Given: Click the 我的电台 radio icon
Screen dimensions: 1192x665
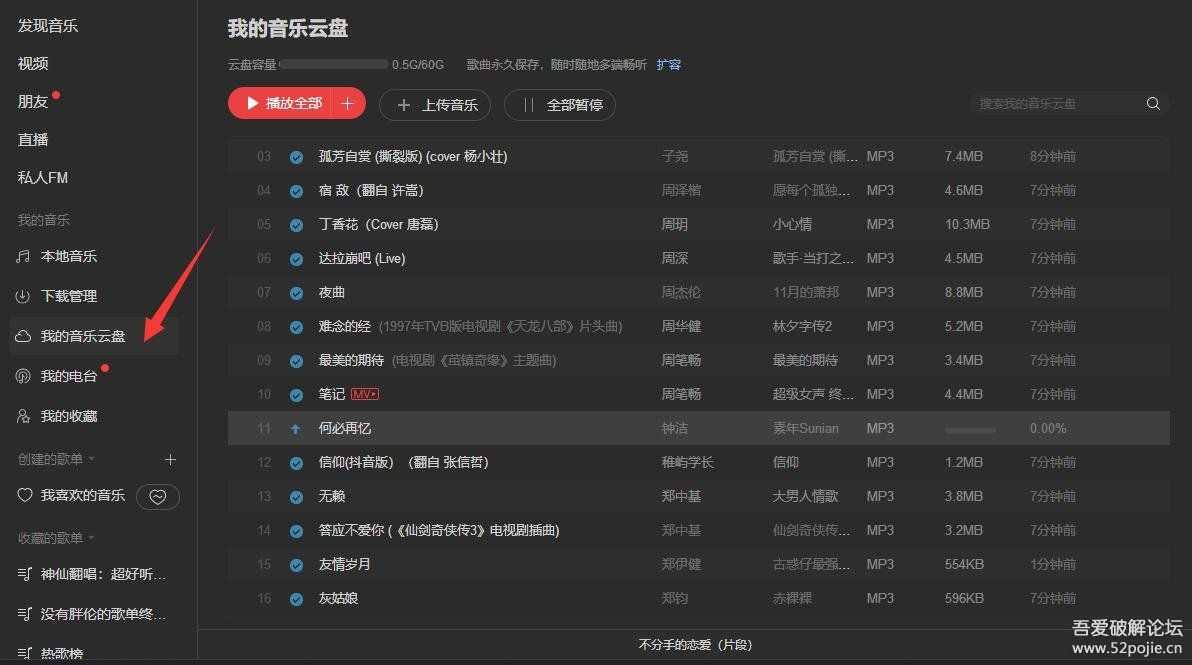Looking at the screenshot, I should tap(24, 376).
